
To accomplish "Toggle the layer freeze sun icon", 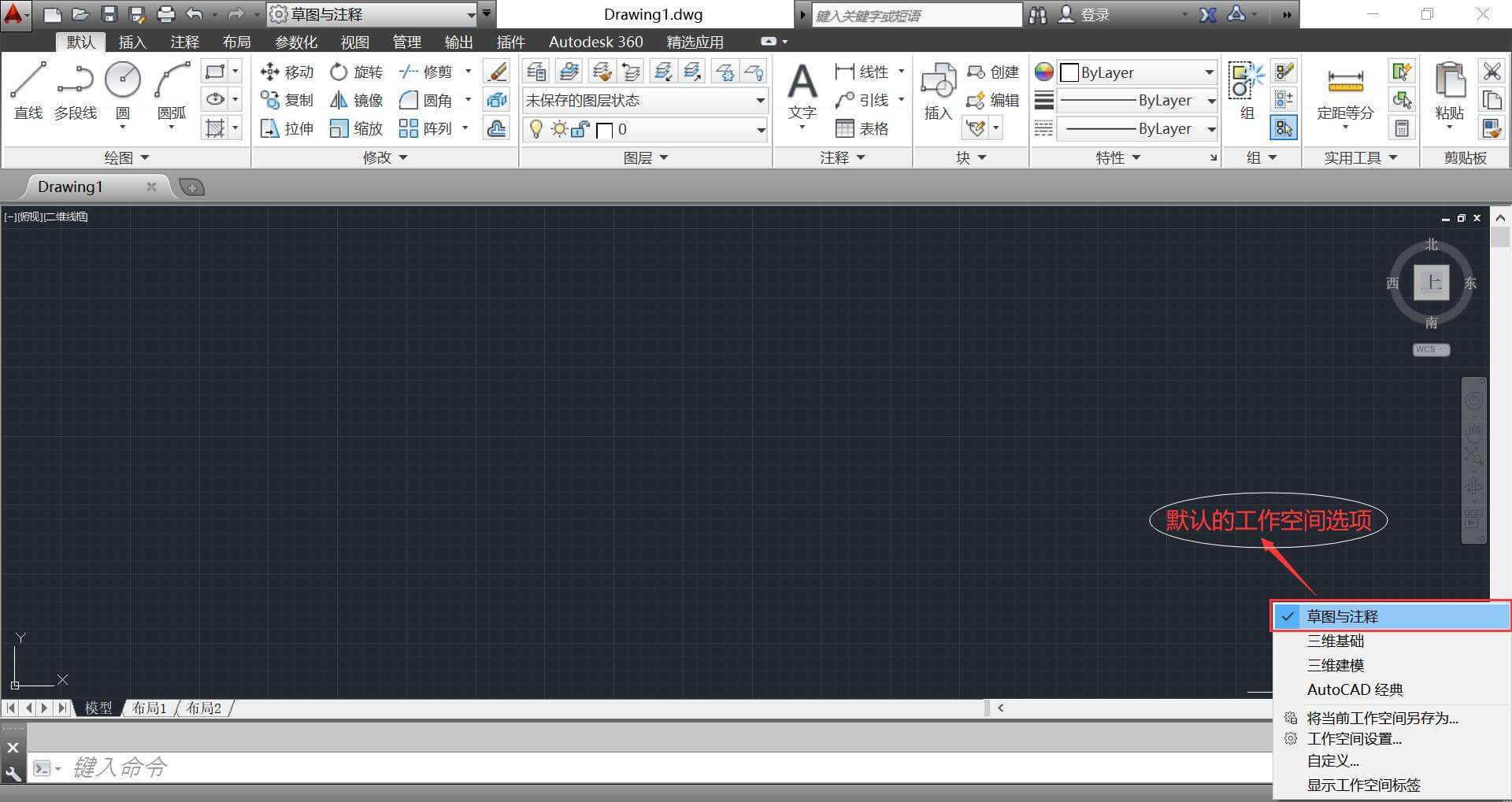I will (x=558, y=129).
